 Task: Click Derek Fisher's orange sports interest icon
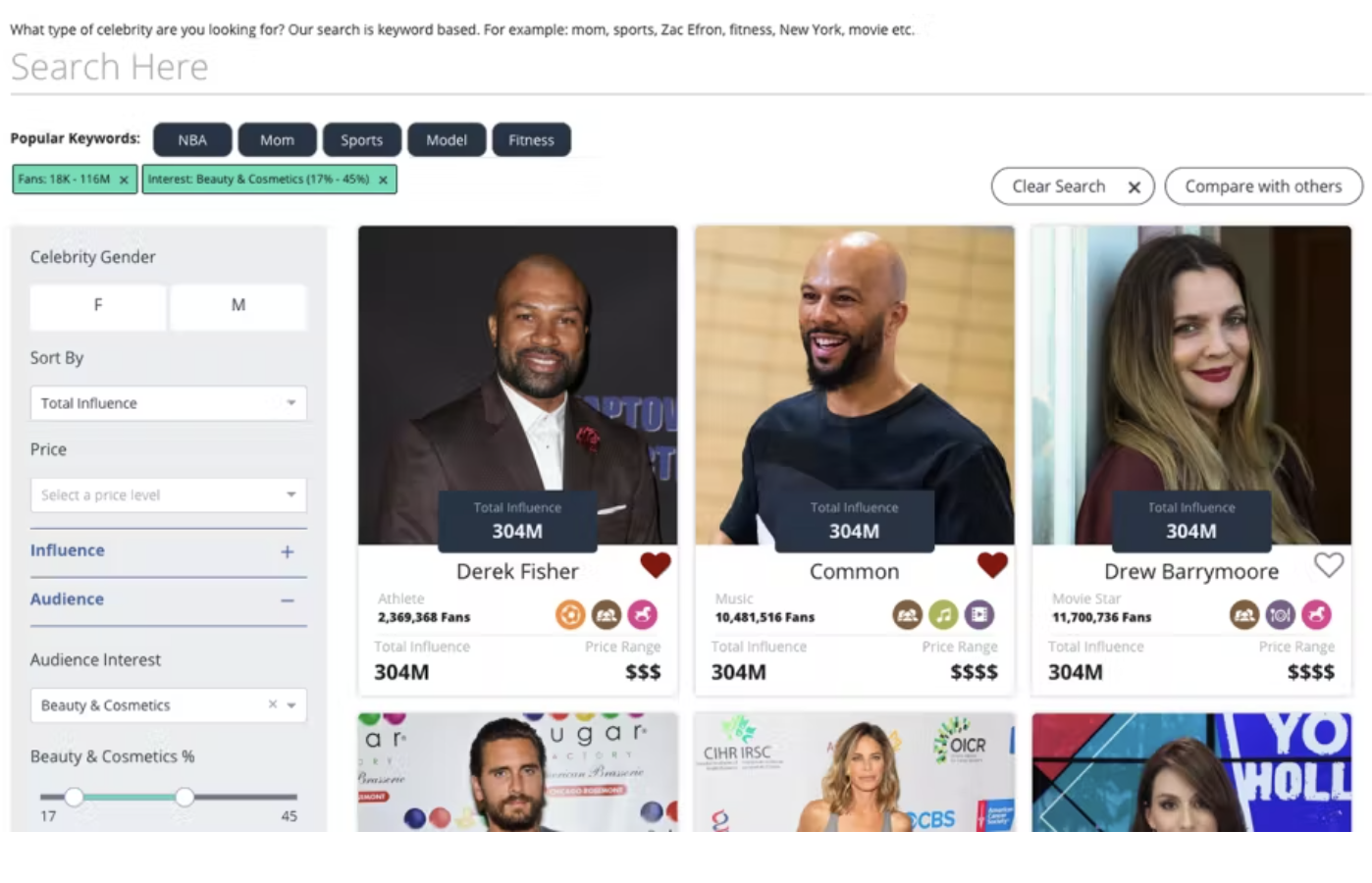click(x=570, y=615)
